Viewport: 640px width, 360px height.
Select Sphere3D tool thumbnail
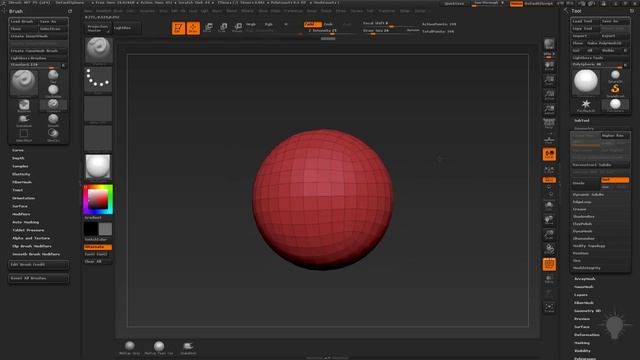[615, 76]
